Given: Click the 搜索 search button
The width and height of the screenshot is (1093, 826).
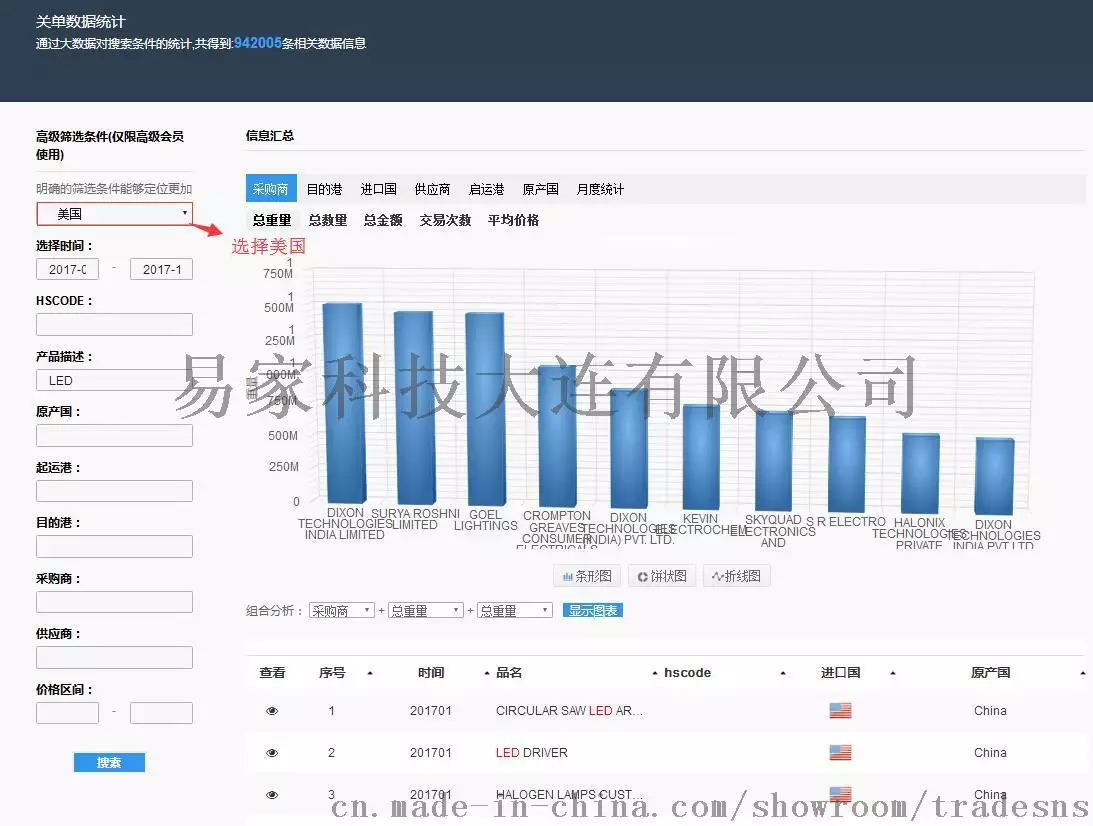Looking at the screenshot, I should pos(109,763).
